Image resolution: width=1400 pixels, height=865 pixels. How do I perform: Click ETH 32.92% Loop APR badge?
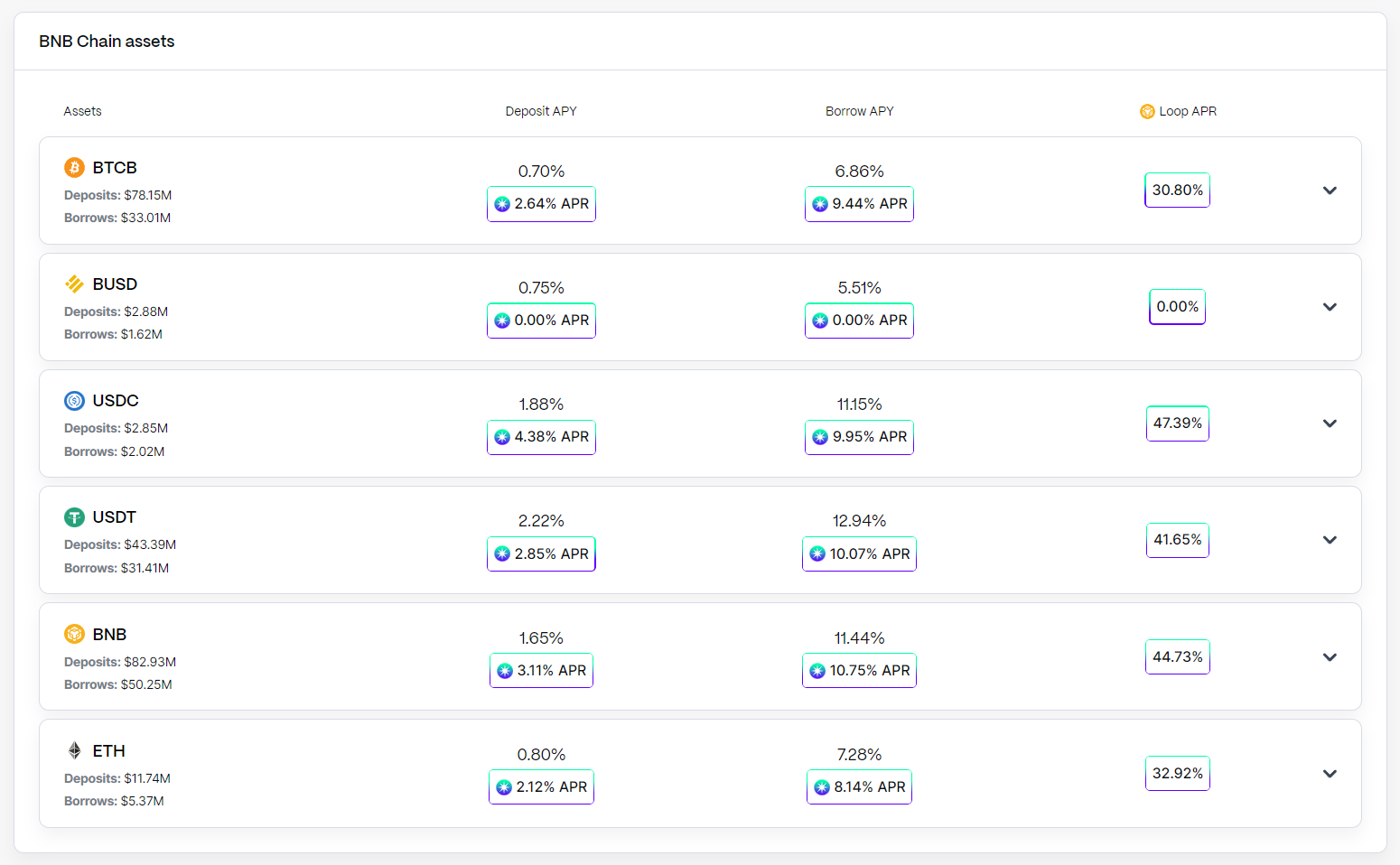1178,774
